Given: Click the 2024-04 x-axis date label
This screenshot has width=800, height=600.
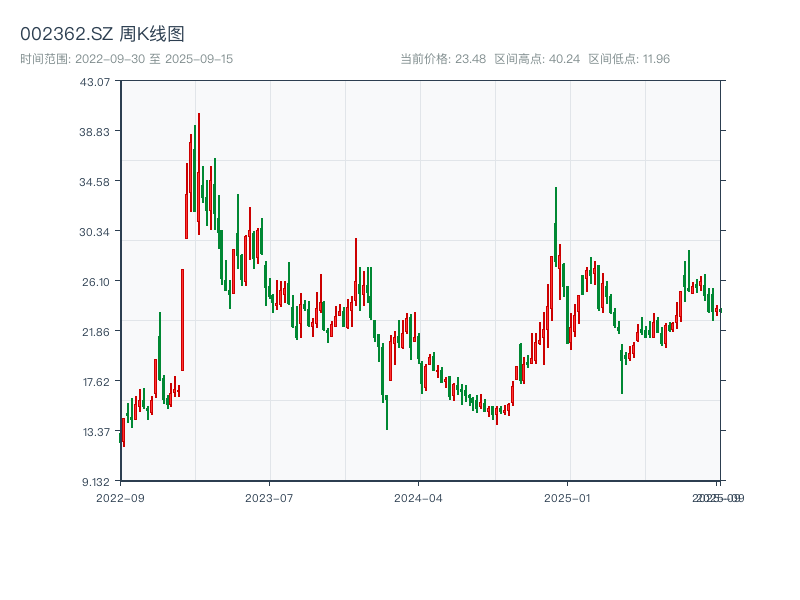Looking at the screenshot, I should [x=418, y=497].
